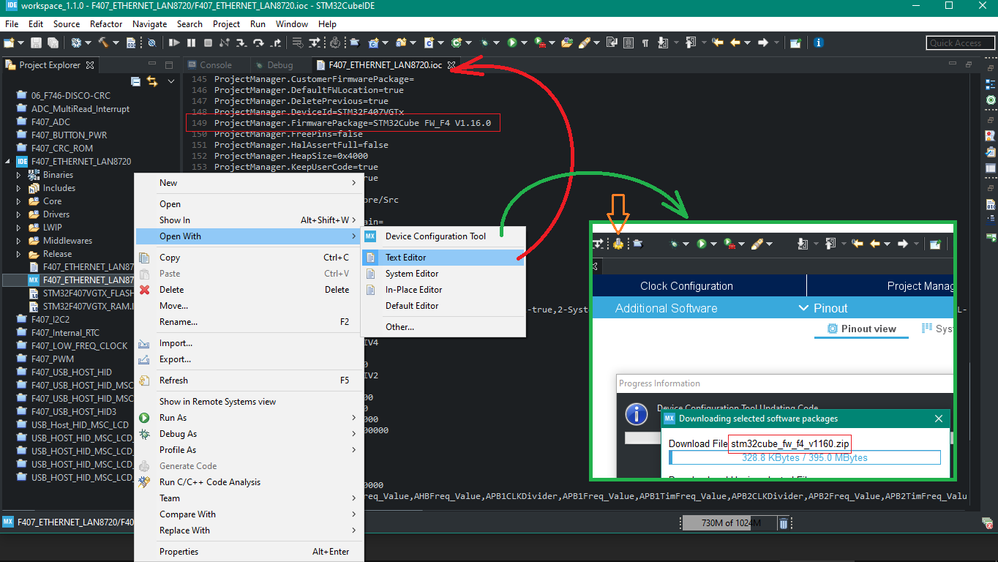The height and width of the screenshot is (562, 998).
Task: Open Additional Software in inset
Action: [x=666, y=308]
